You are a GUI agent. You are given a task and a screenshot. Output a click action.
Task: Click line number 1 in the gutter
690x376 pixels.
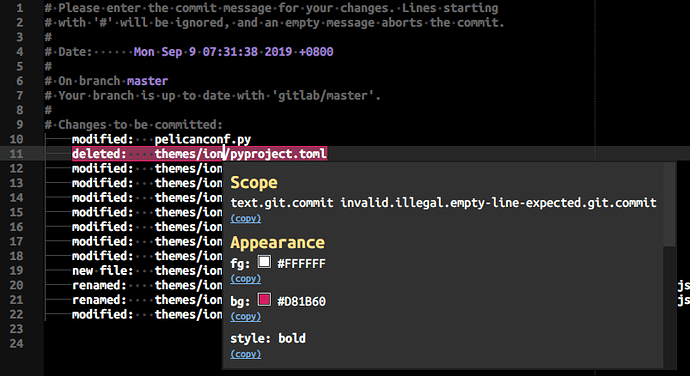[20, 8]
